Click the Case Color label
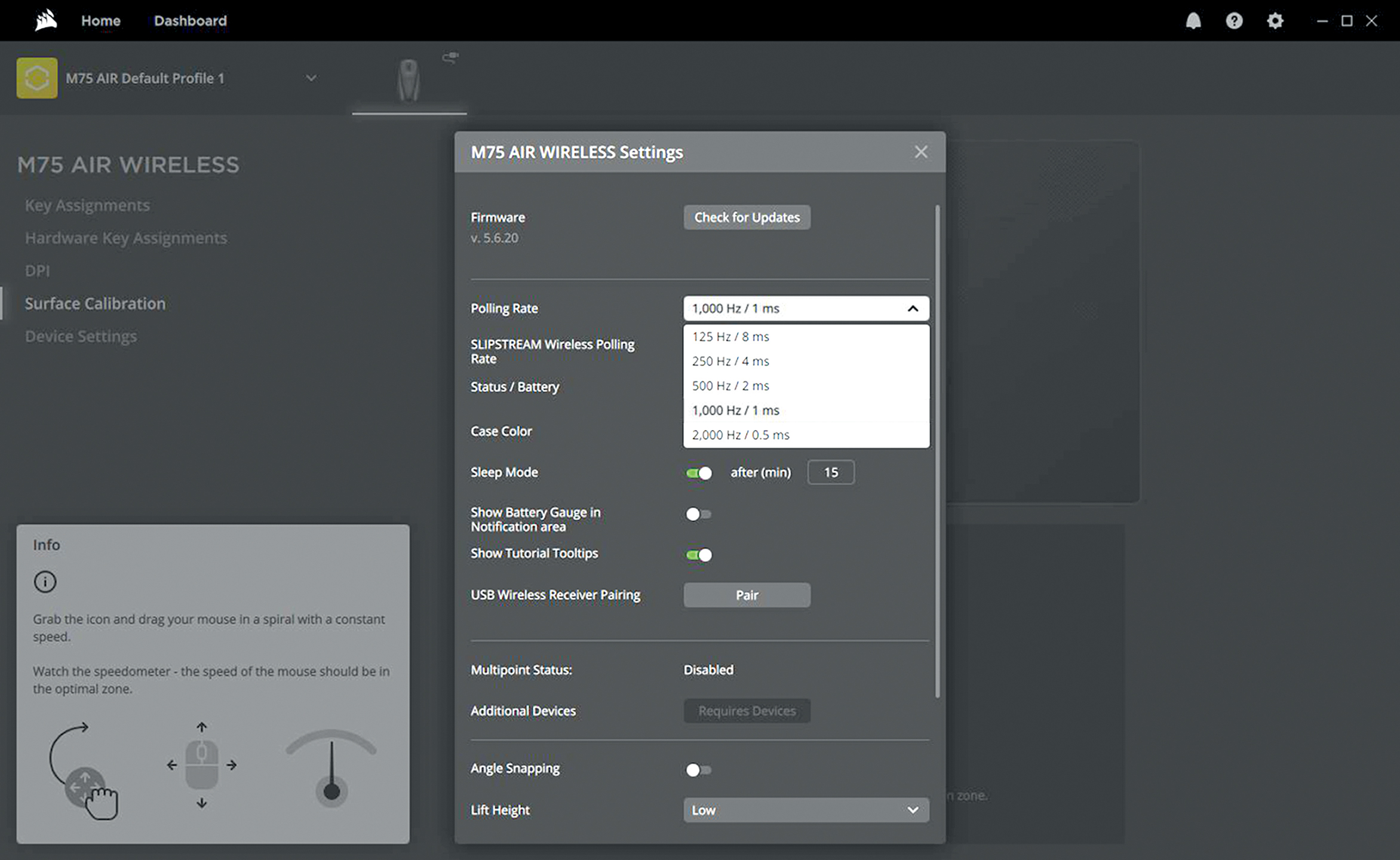Viewport: 1400px width, 860px height. point(501,431)
